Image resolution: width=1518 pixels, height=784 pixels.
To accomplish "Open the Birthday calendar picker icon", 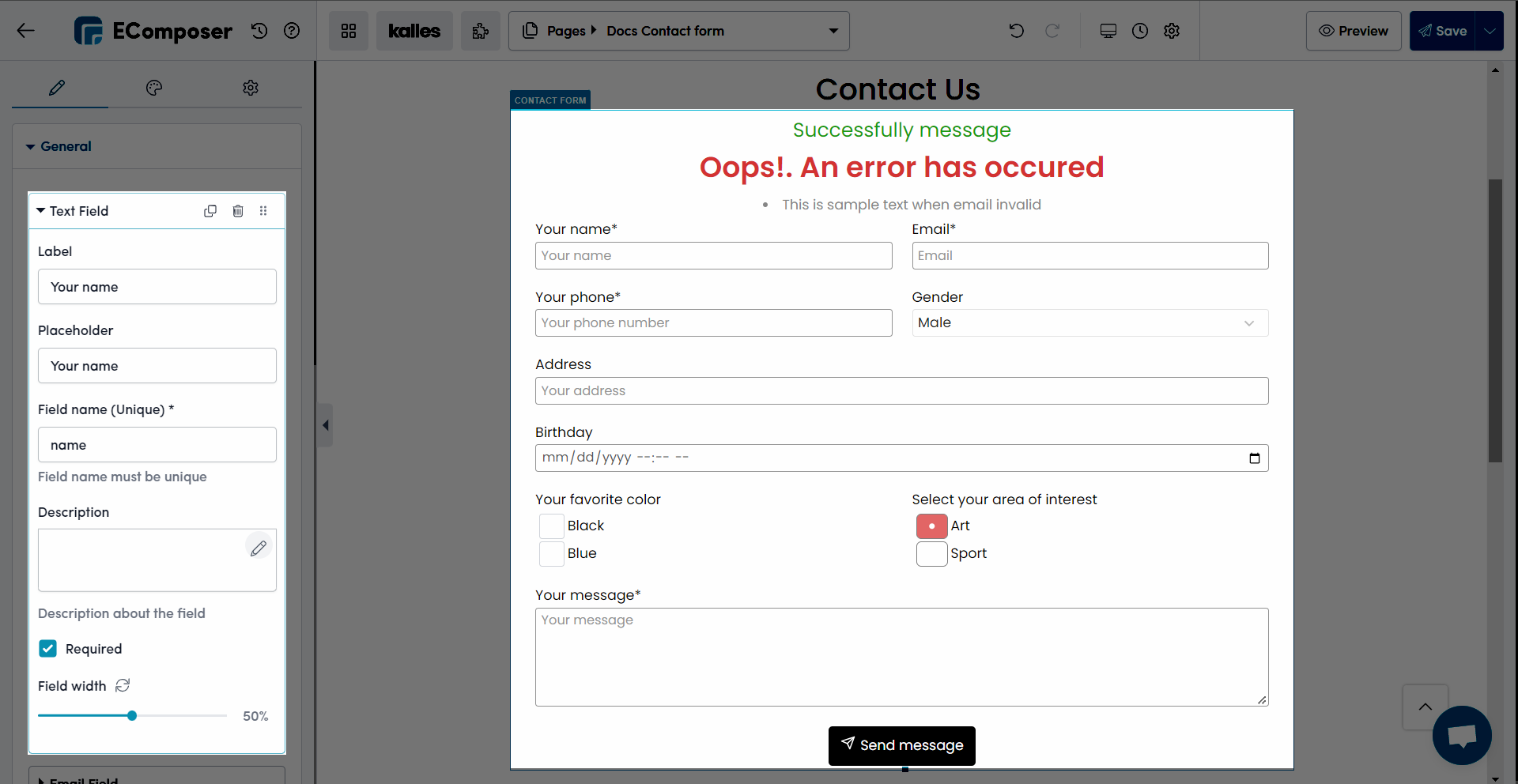I will [x=1255, y=458].
